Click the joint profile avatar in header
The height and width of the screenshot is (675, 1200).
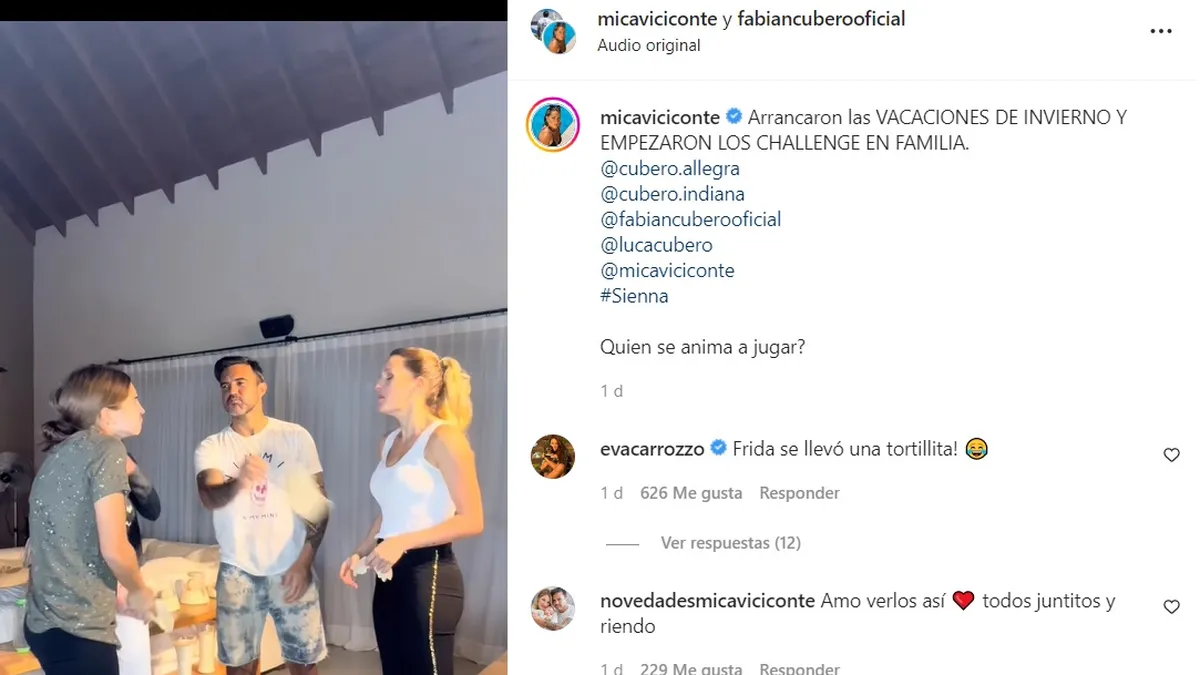[553, 31]
